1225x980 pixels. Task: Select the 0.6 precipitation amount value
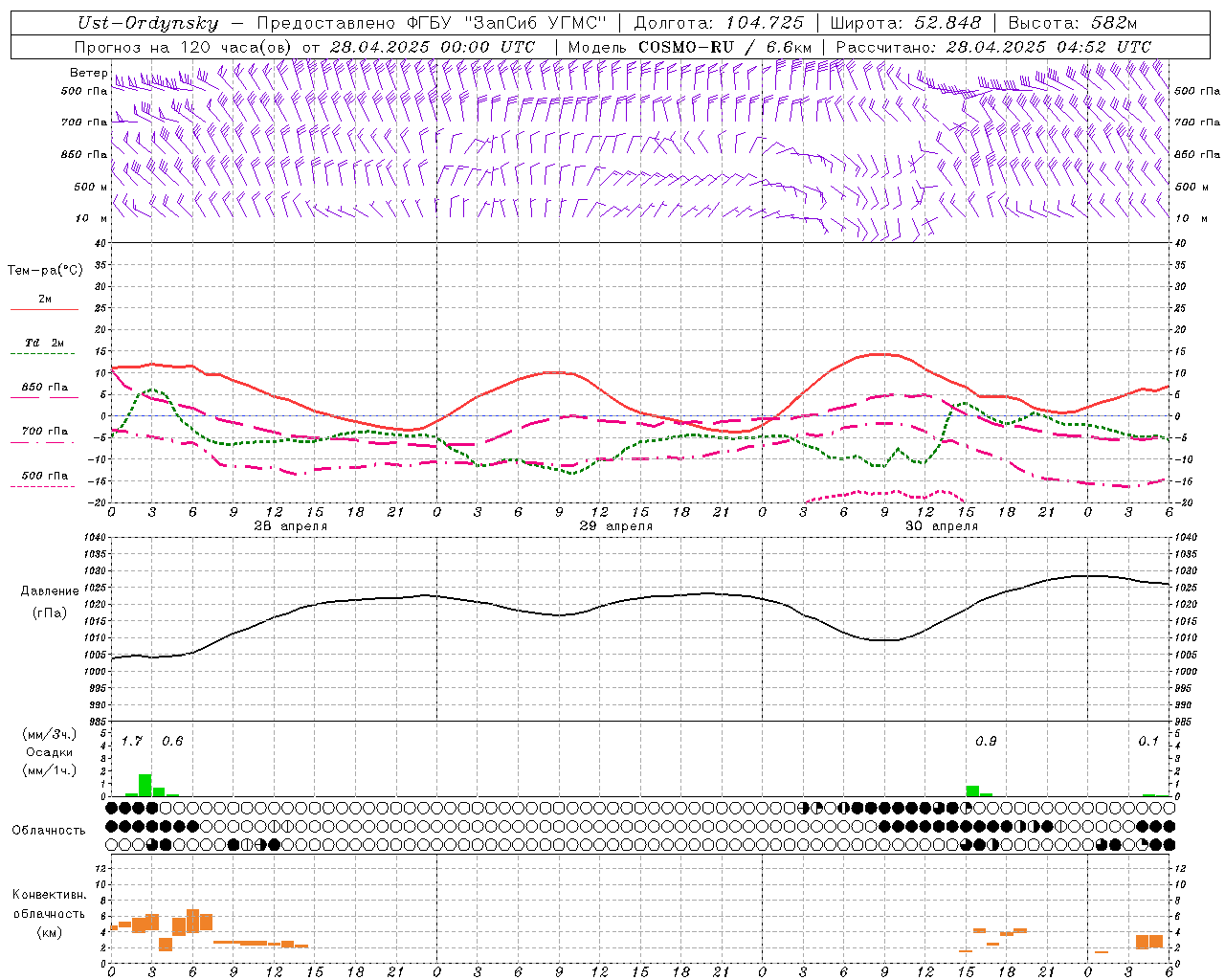tap(172, 741)
